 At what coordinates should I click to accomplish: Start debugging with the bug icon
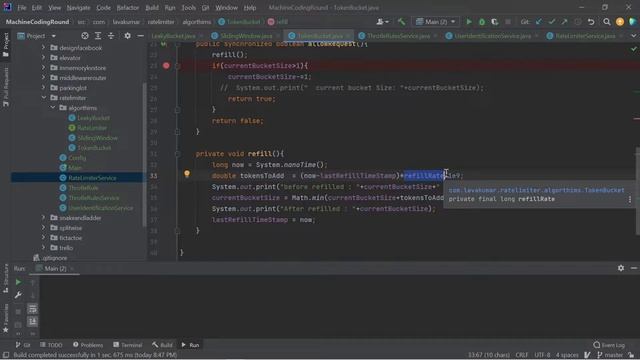[482, 22]
